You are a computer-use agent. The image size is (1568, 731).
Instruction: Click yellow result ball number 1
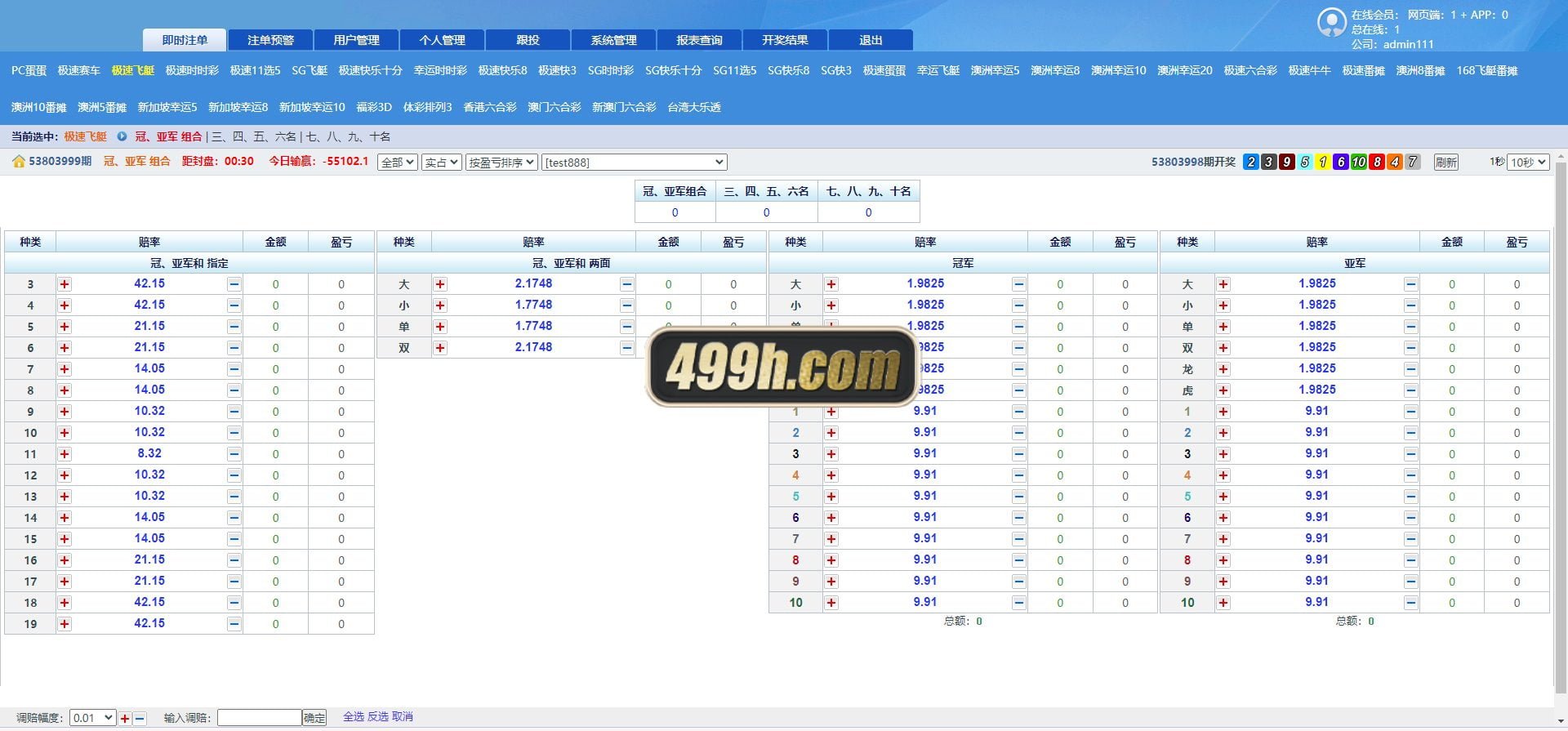(x=1323, y=163)
